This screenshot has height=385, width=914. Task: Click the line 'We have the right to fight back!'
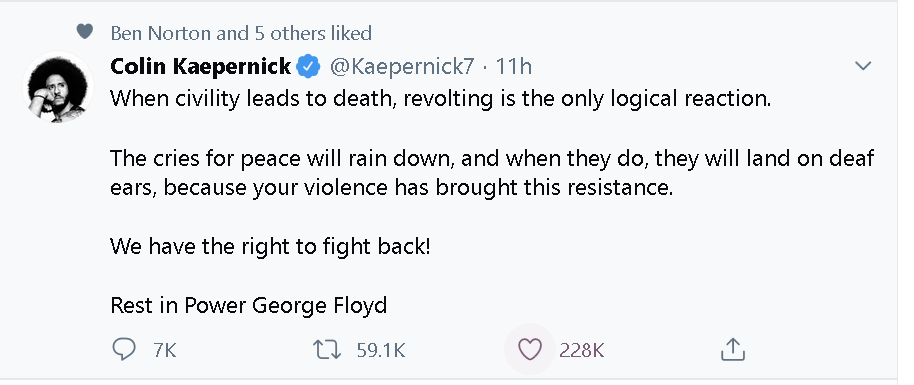click(x=270, y=246)
